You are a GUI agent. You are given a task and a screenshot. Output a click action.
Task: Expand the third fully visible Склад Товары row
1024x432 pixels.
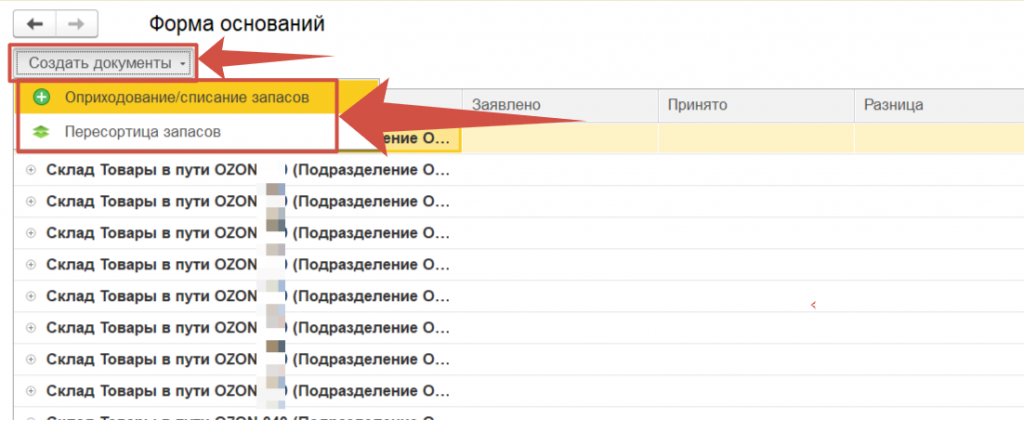(30, 234)
